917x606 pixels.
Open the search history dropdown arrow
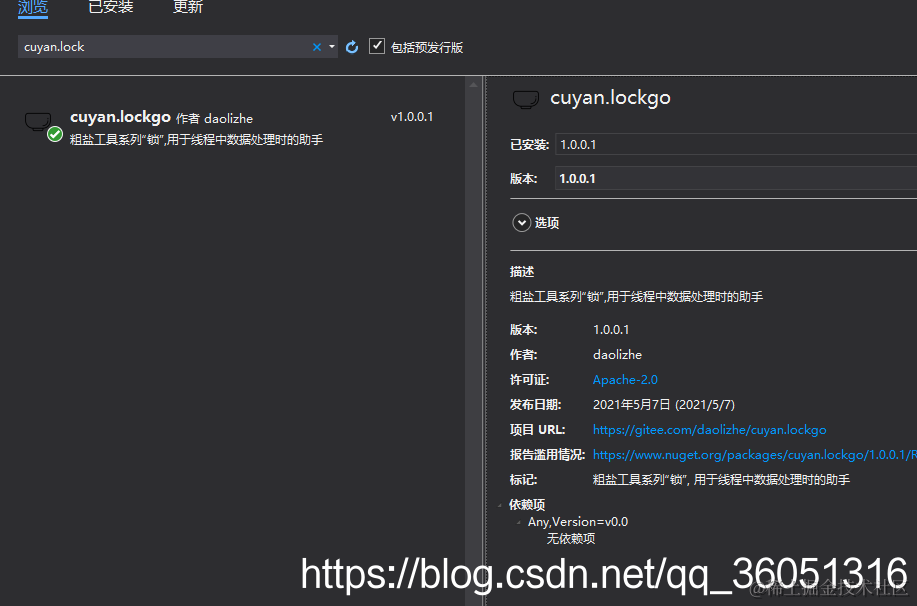(x=332, y=46)
